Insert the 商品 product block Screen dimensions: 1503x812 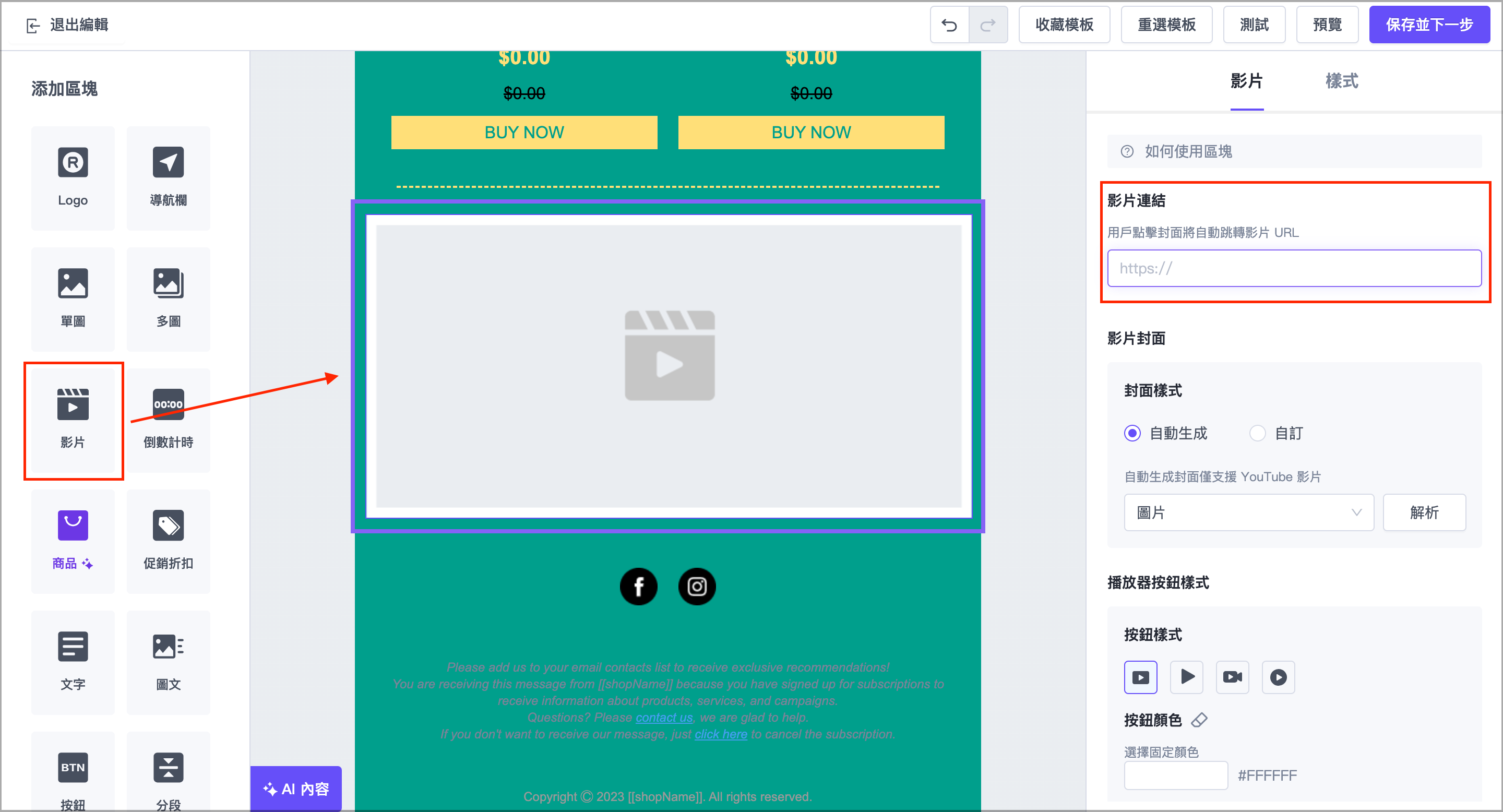[x=73, y=541]
